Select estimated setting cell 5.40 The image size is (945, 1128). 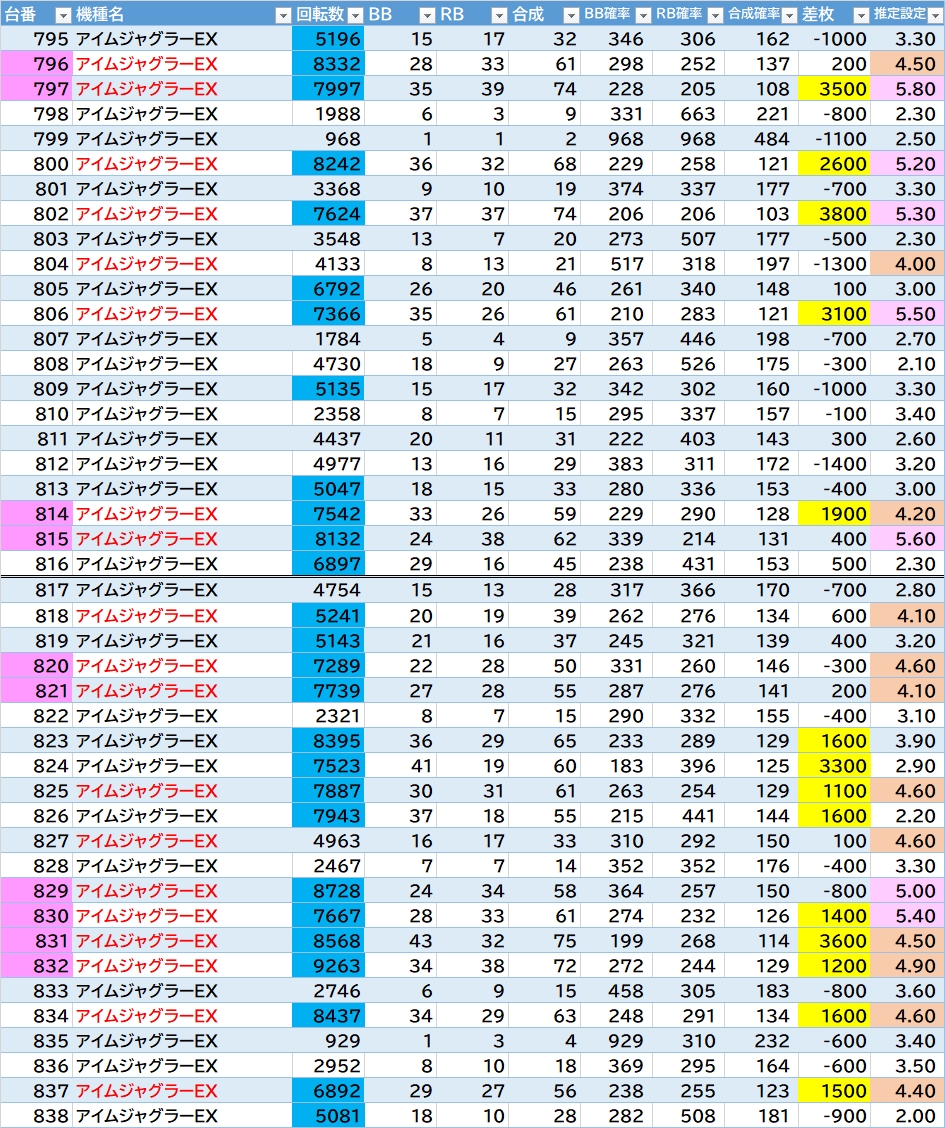[907, 916]
